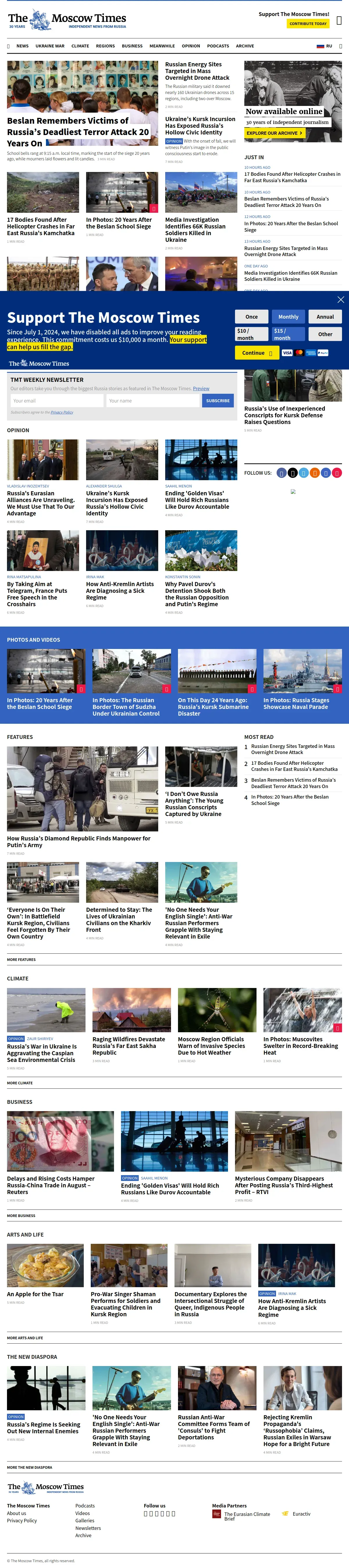Open the ARCHIVE menu item
The height and width of the screenshot is (1568, 349).
pyautogui.click(x=245, y=46)
